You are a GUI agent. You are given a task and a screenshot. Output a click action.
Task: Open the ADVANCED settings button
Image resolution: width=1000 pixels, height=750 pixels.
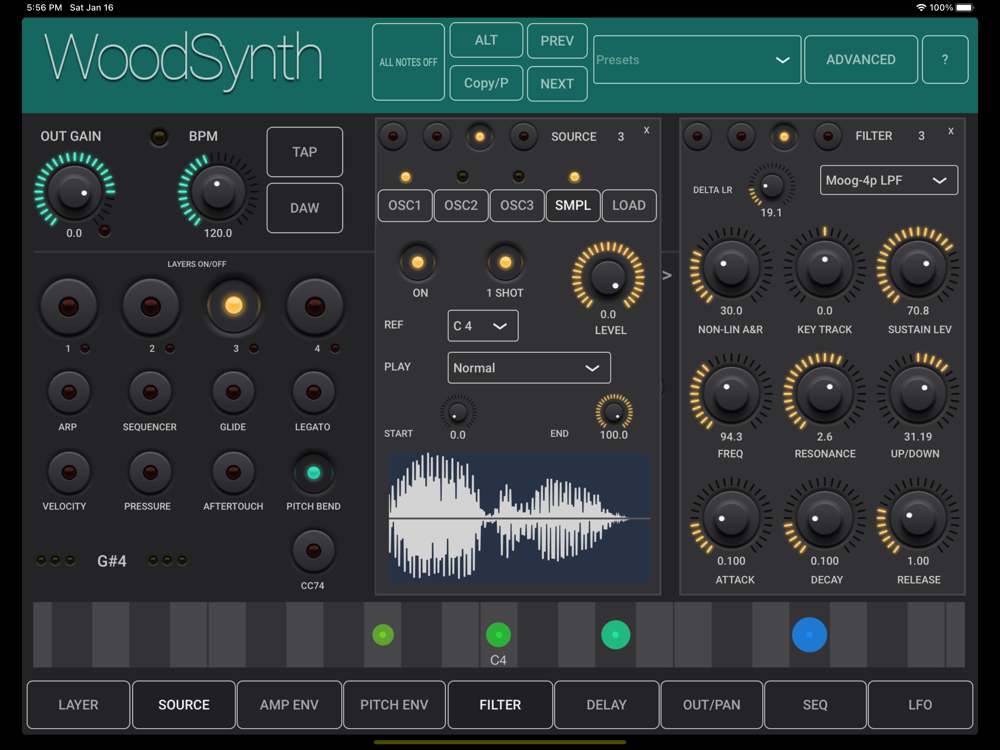(860, 59)
